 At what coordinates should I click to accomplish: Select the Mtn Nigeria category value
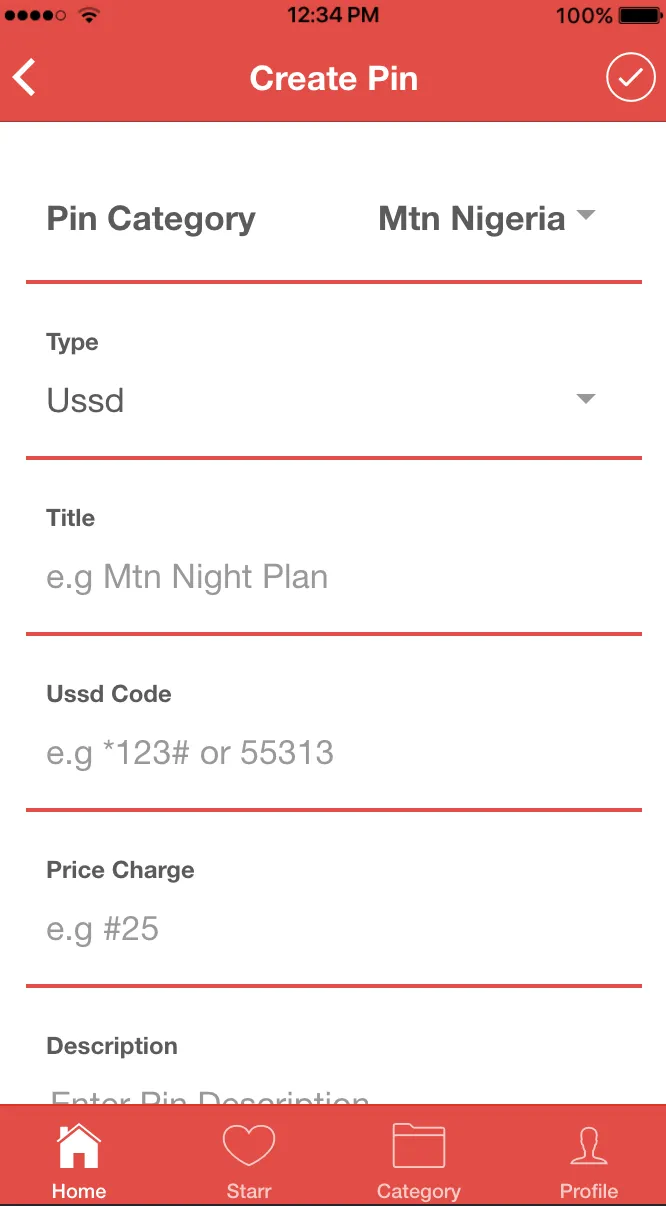pos(472,218)
